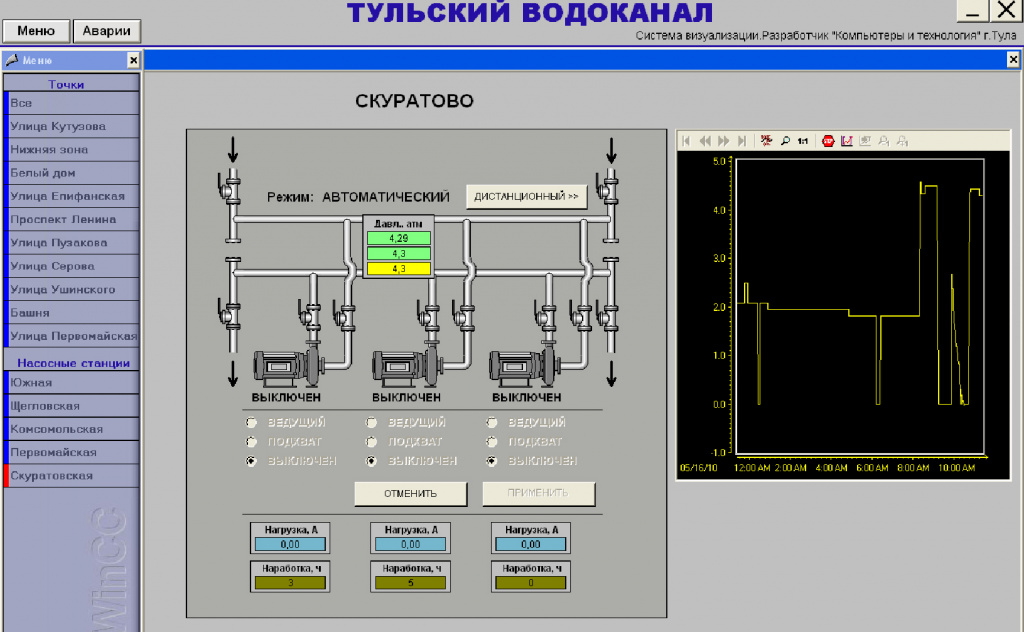Click yellow pressure value field 4,3

point(398,268)
